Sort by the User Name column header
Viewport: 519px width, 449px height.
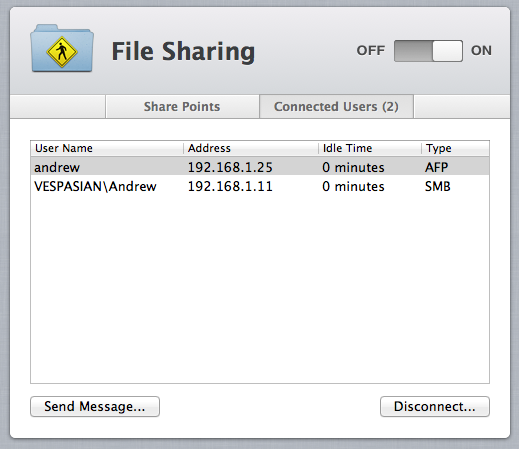tap(107, 148)
